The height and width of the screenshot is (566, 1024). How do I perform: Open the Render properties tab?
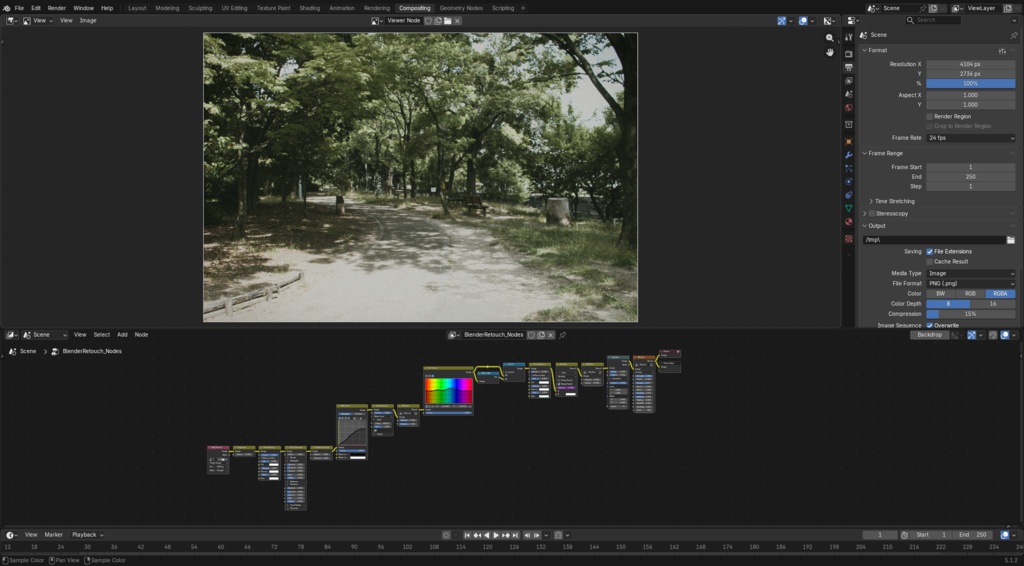pos(848,54)
